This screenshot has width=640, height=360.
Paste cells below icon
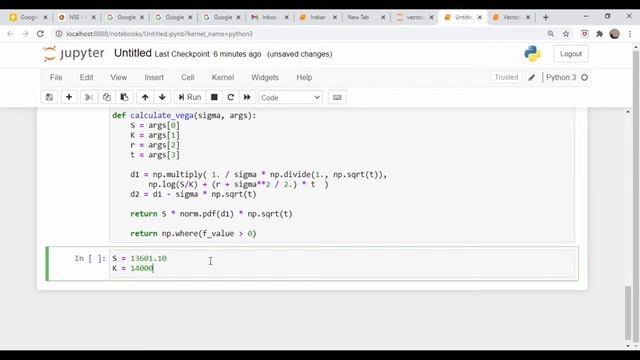(124, 97)
